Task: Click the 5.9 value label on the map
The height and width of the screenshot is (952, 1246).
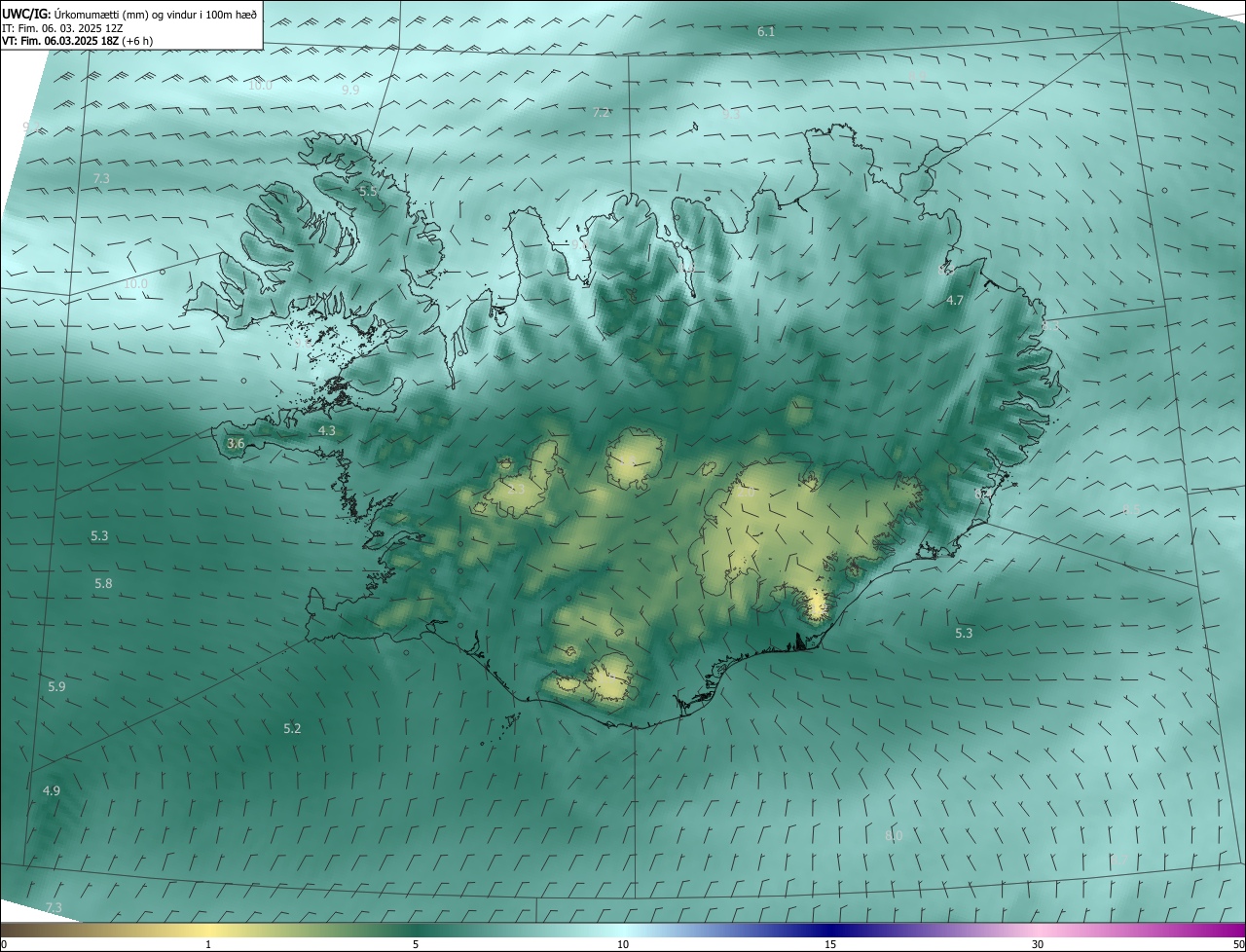Action: point(56,687)
